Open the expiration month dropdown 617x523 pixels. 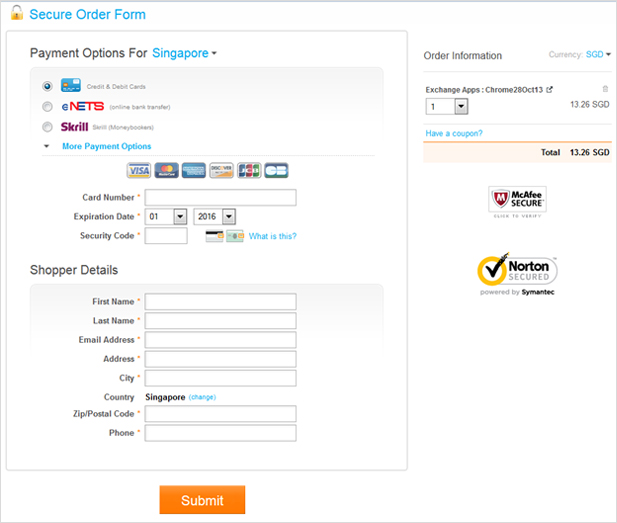166,216
